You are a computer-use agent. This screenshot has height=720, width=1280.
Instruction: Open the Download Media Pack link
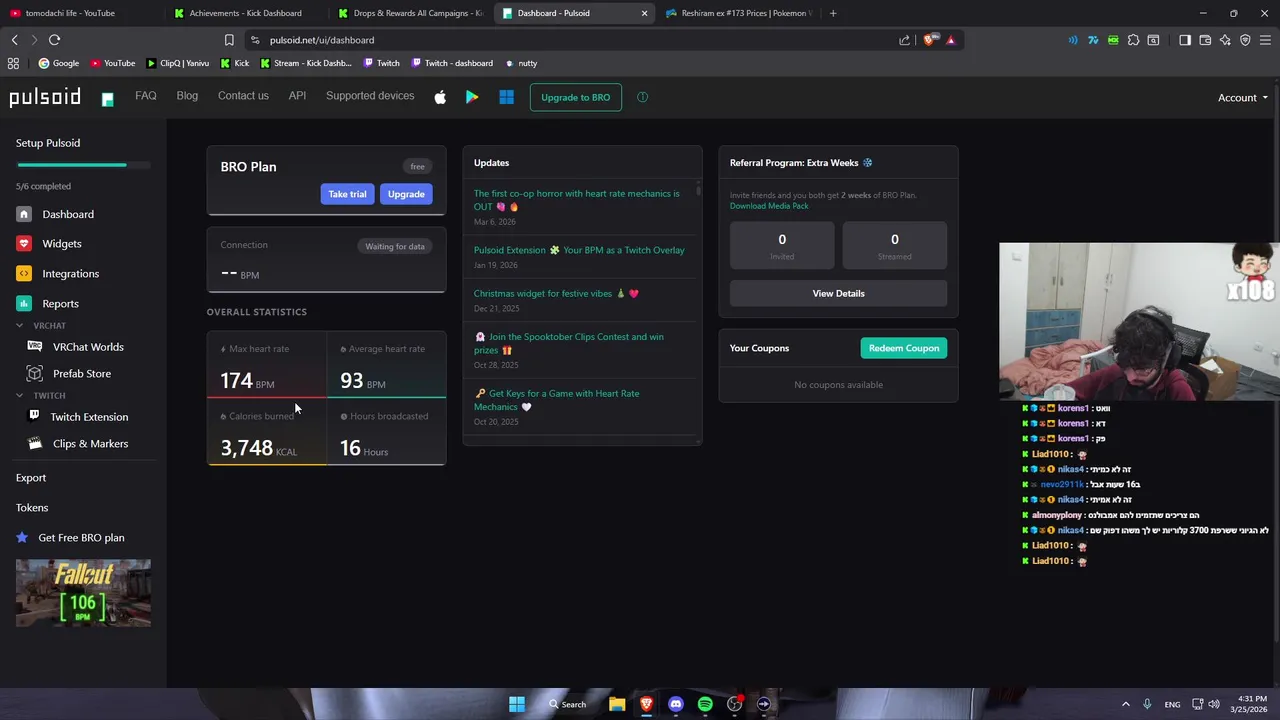[769, 206]
